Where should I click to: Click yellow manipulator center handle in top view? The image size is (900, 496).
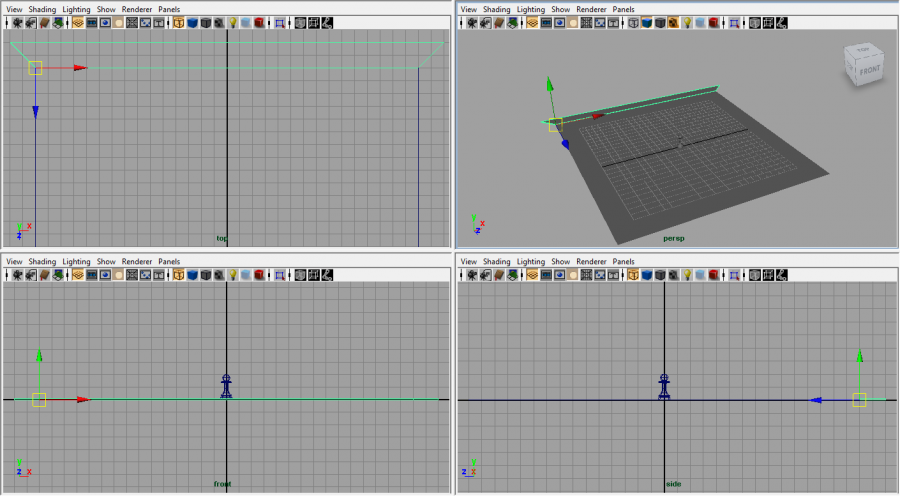coord(35,68)
